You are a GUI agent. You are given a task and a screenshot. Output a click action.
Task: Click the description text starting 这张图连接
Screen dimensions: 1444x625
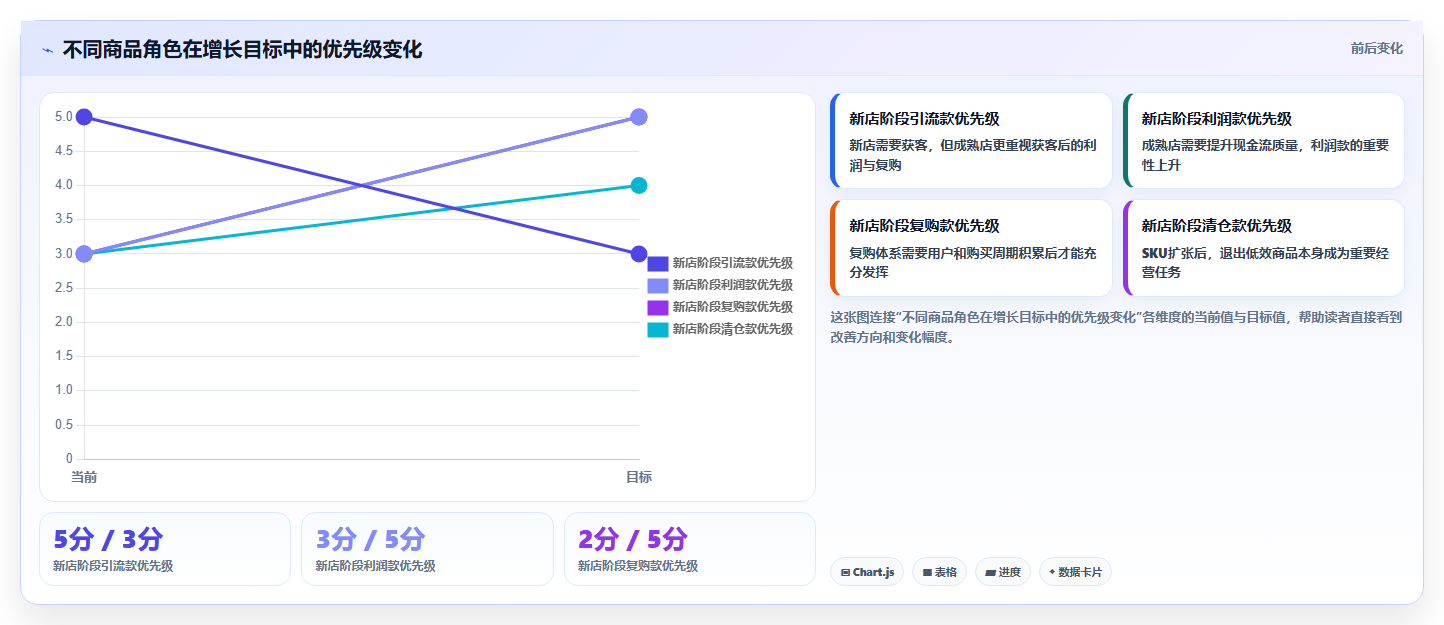point(1116,327)
